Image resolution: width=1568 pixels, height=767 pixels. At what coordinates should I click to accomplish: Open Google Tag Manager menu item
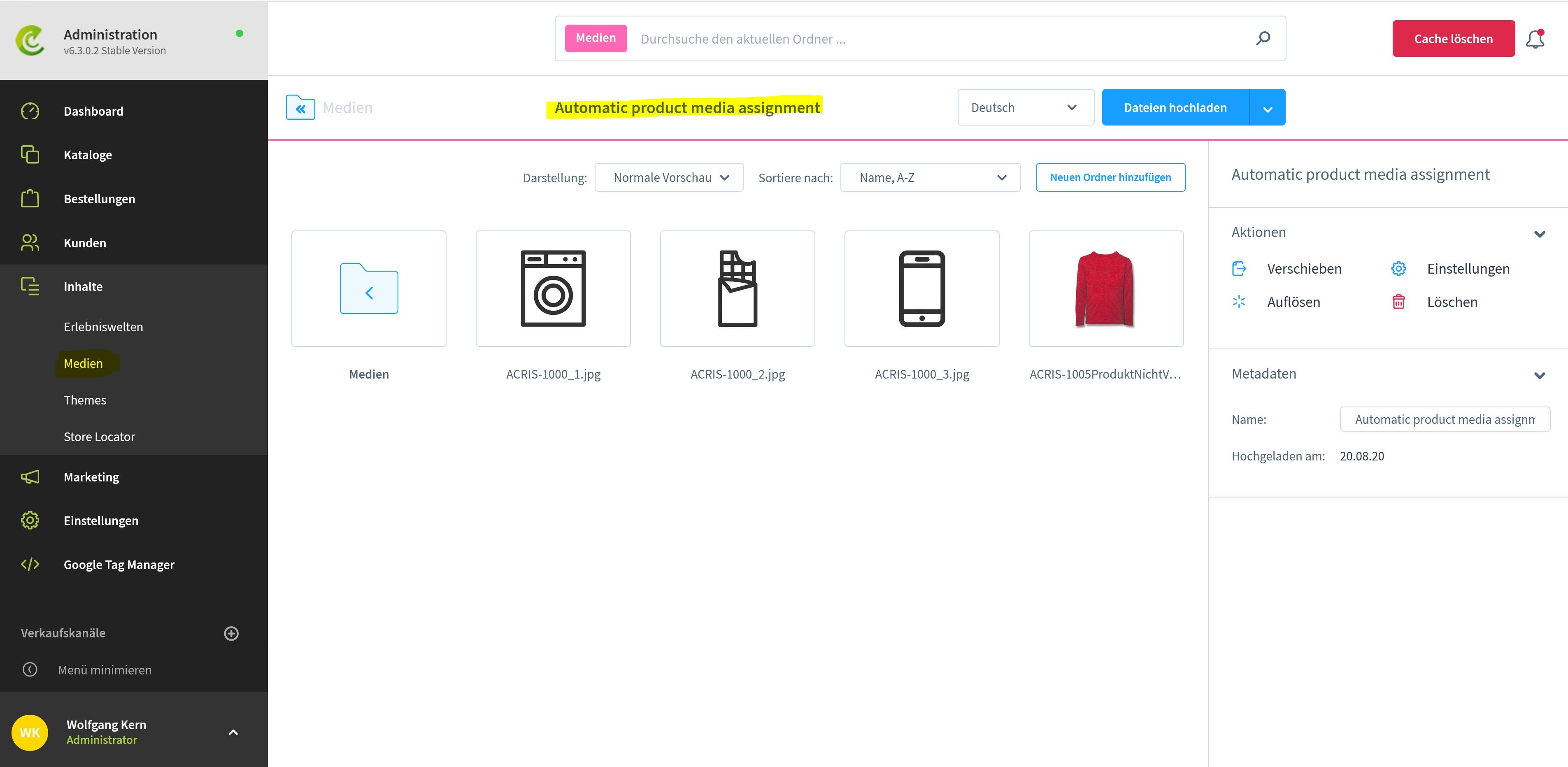coord(119,565)
